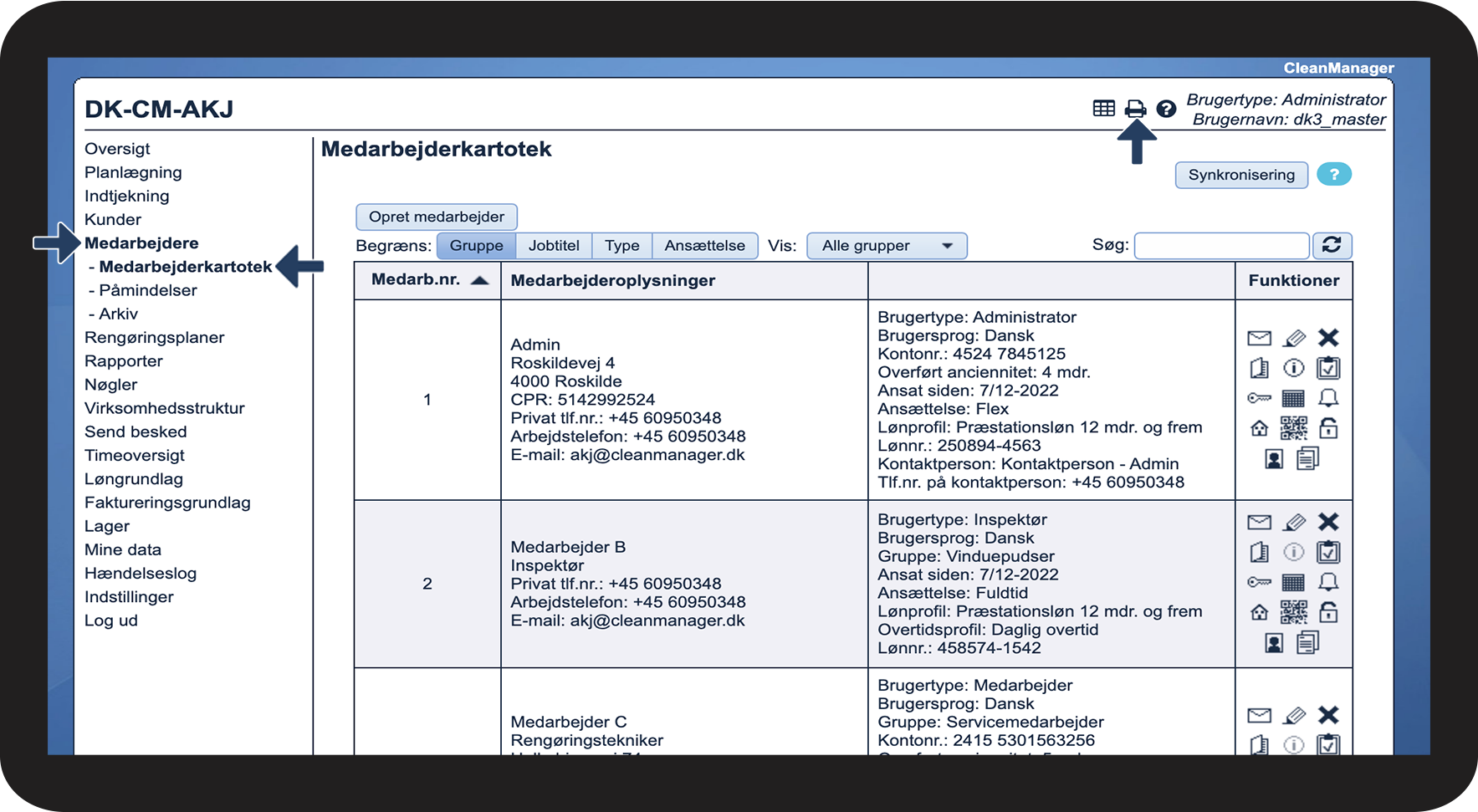1478x812 pixels.
Task: Click the Opret medarbejder button
Action: [437, 217]
